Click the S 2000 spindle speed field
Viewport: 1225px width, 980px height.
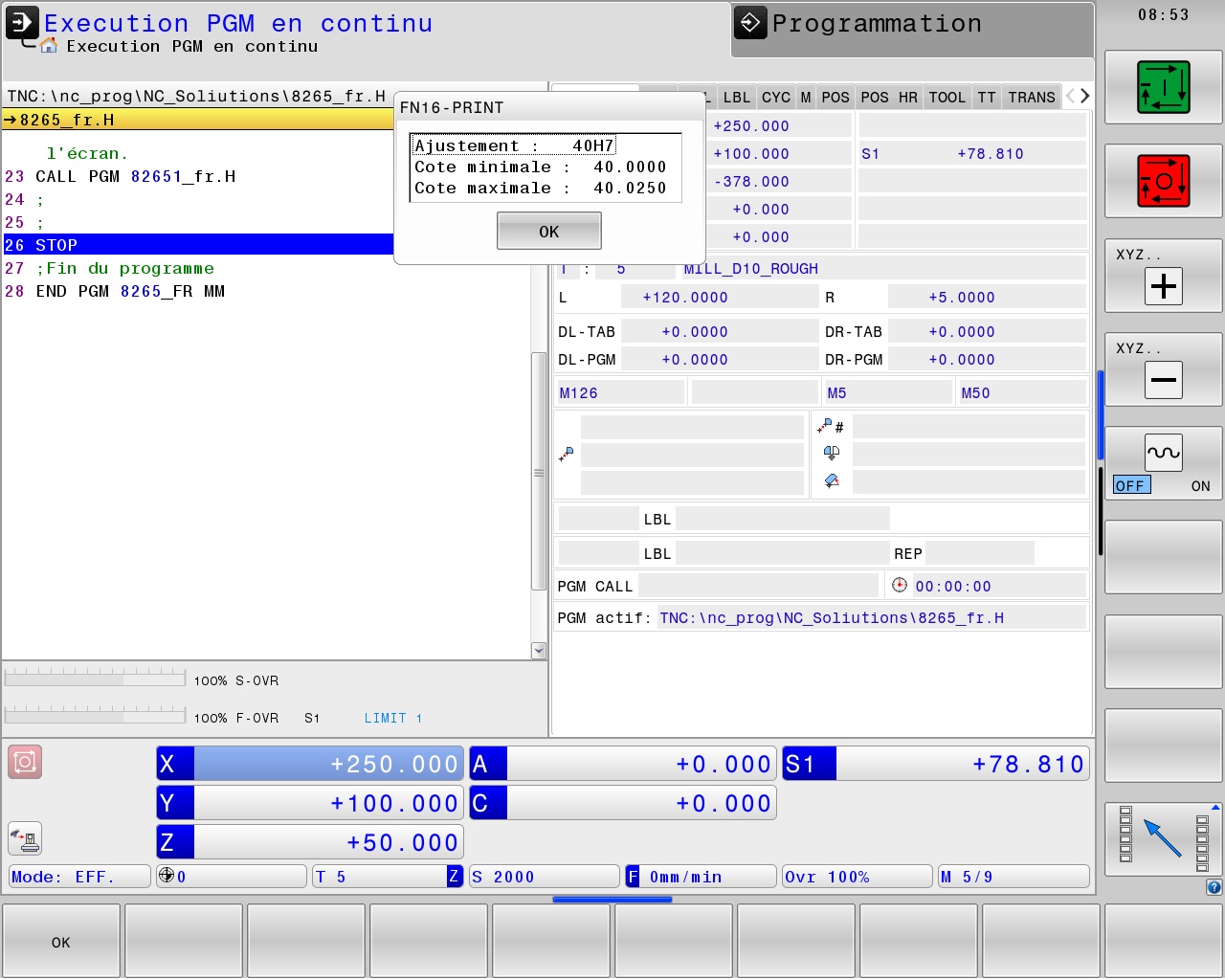[545, 877]
